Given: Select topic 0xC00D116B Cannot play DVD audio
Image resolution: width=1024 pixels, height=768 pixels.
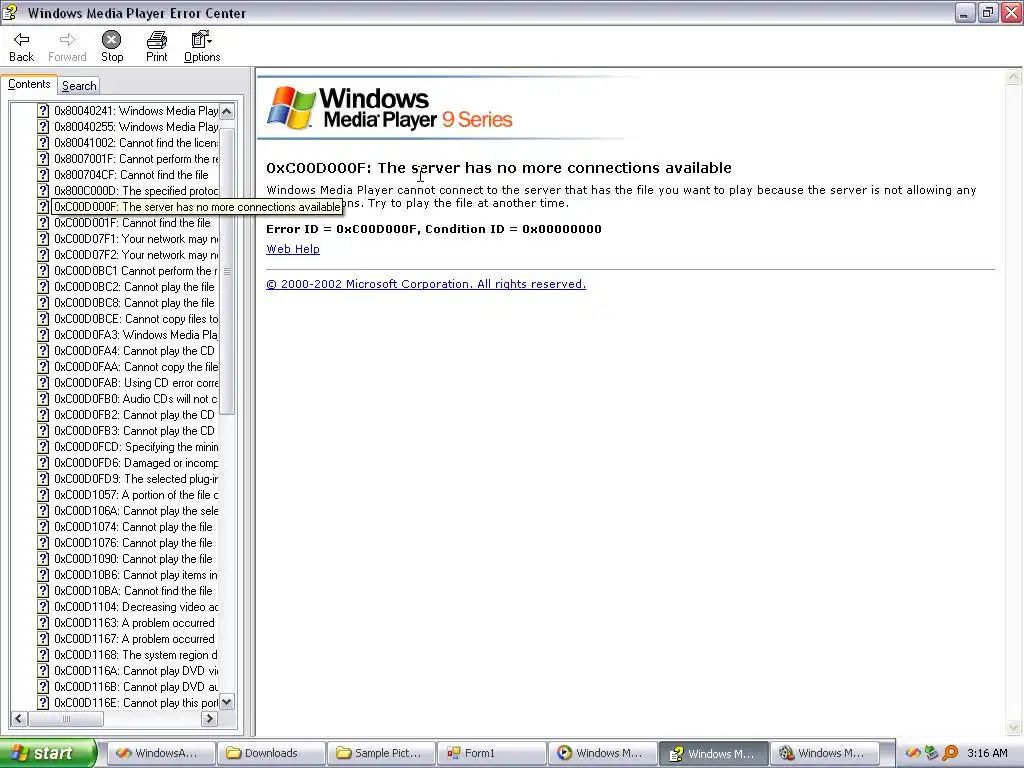Looking at the screenshot, I should click(x=136, y=687).
